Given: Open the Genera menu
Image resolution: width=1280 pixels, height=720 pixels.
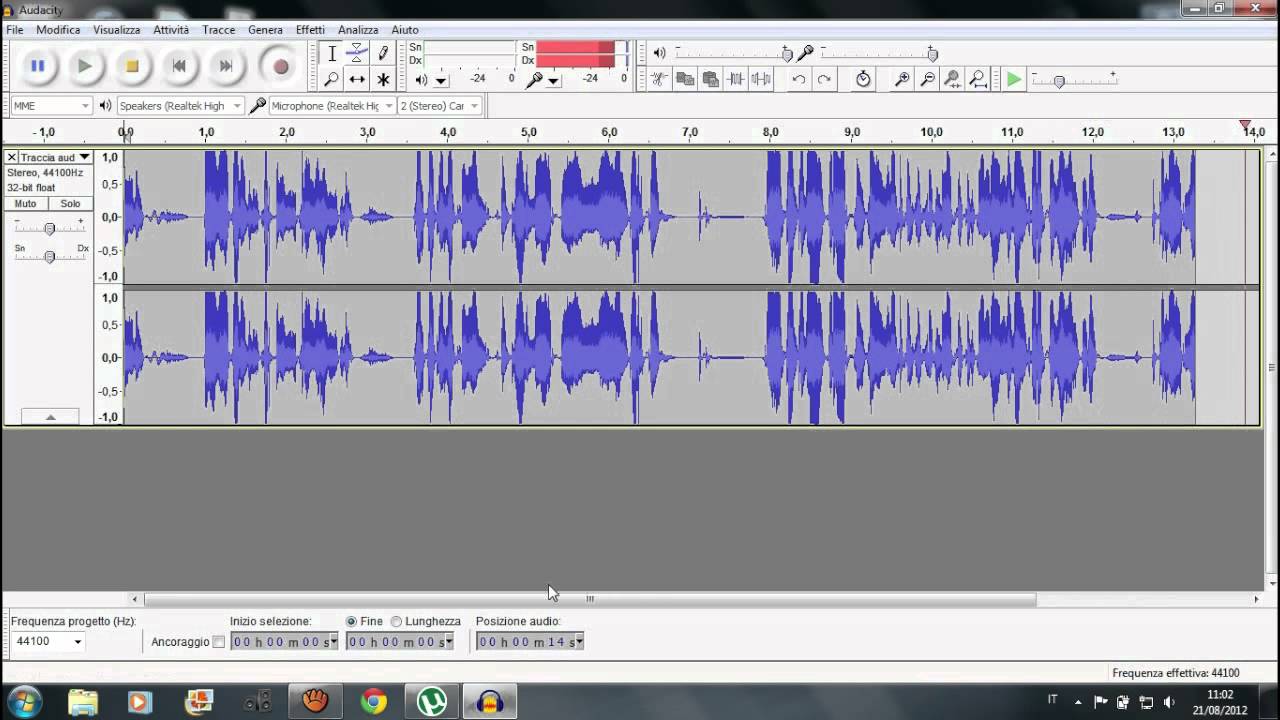Looking at the screenshot, I should (x=265, y=30).
